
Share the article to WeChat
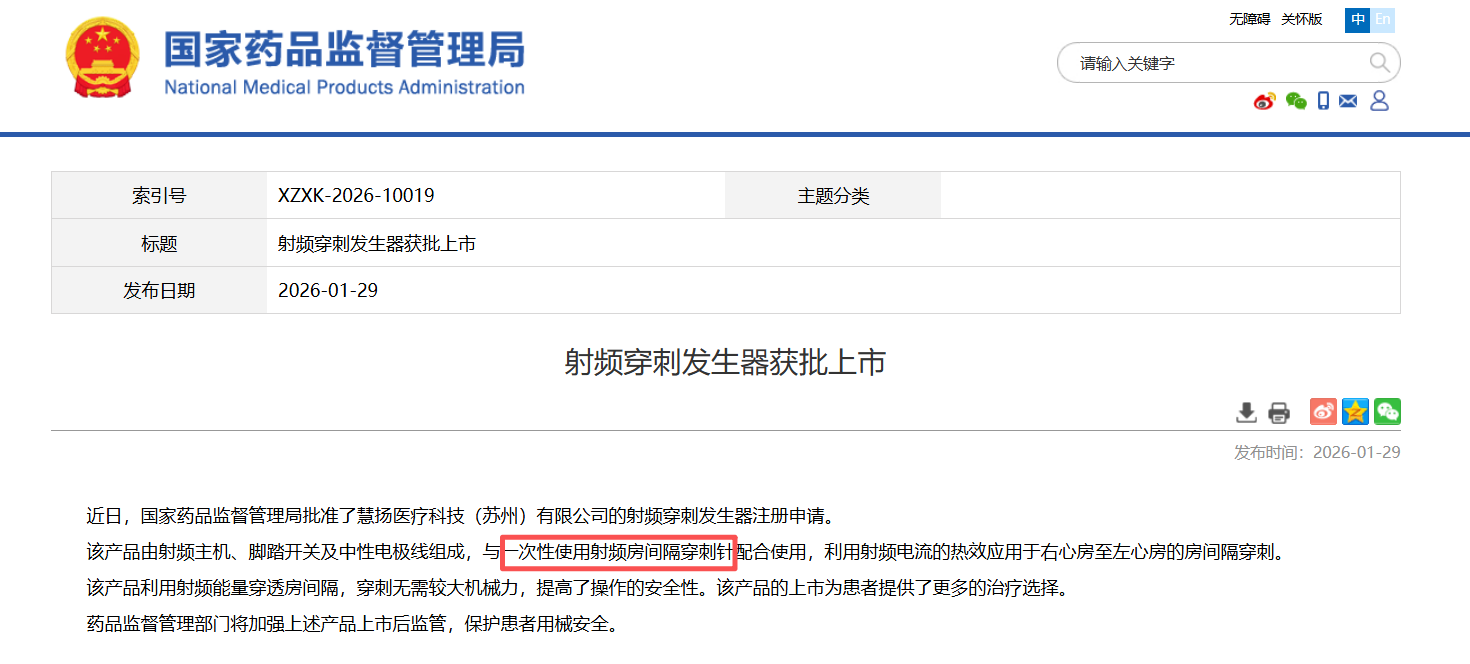pyautogui.click(x=1387, y=411)
